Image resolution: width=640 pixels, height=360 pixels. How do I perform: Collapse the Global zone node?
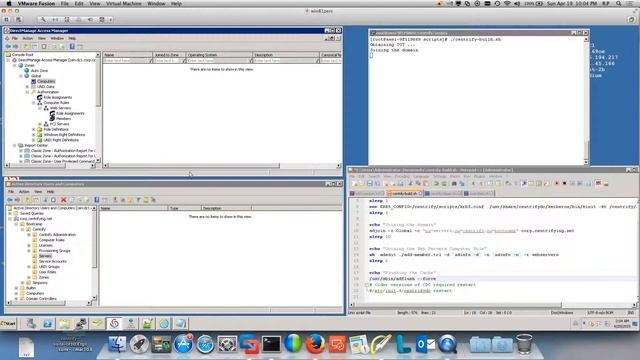(x=21, y=76)
